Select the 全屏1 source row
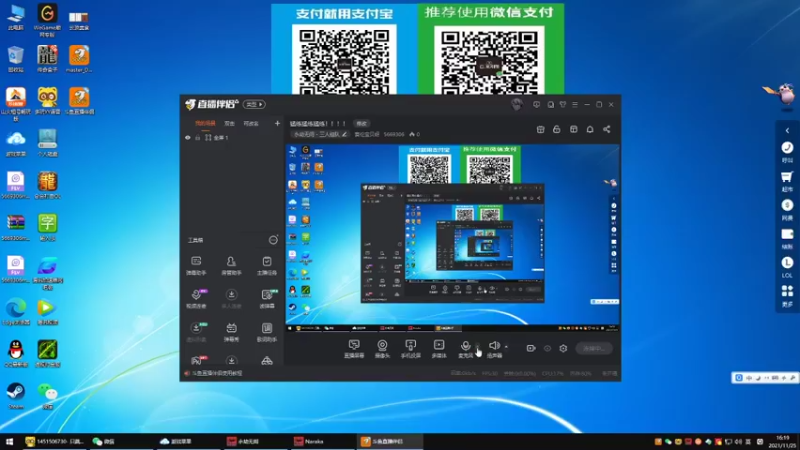800x450 pixels. [232, 138]
